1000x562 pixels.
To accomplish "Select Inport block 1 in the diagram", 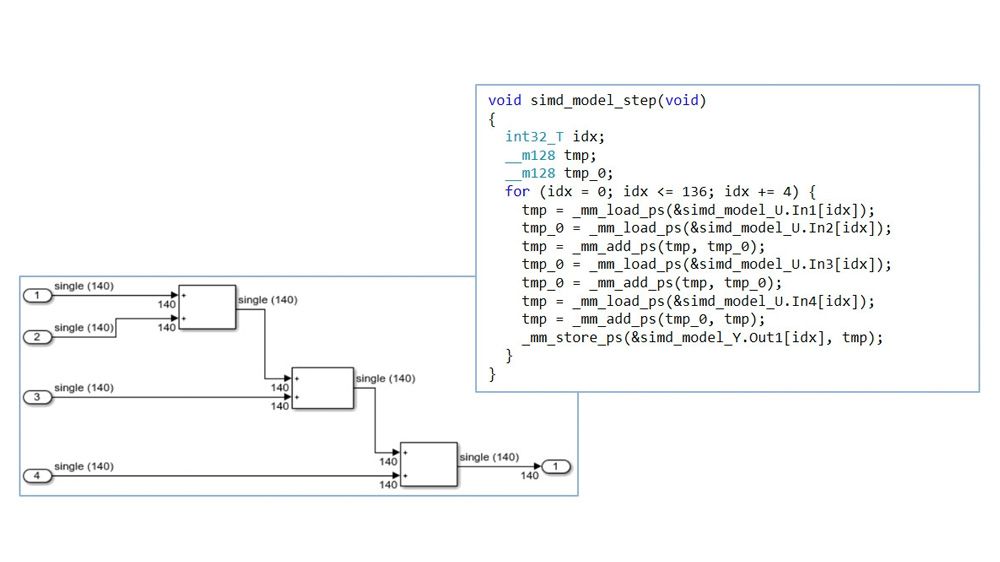I will coord(37,295).
